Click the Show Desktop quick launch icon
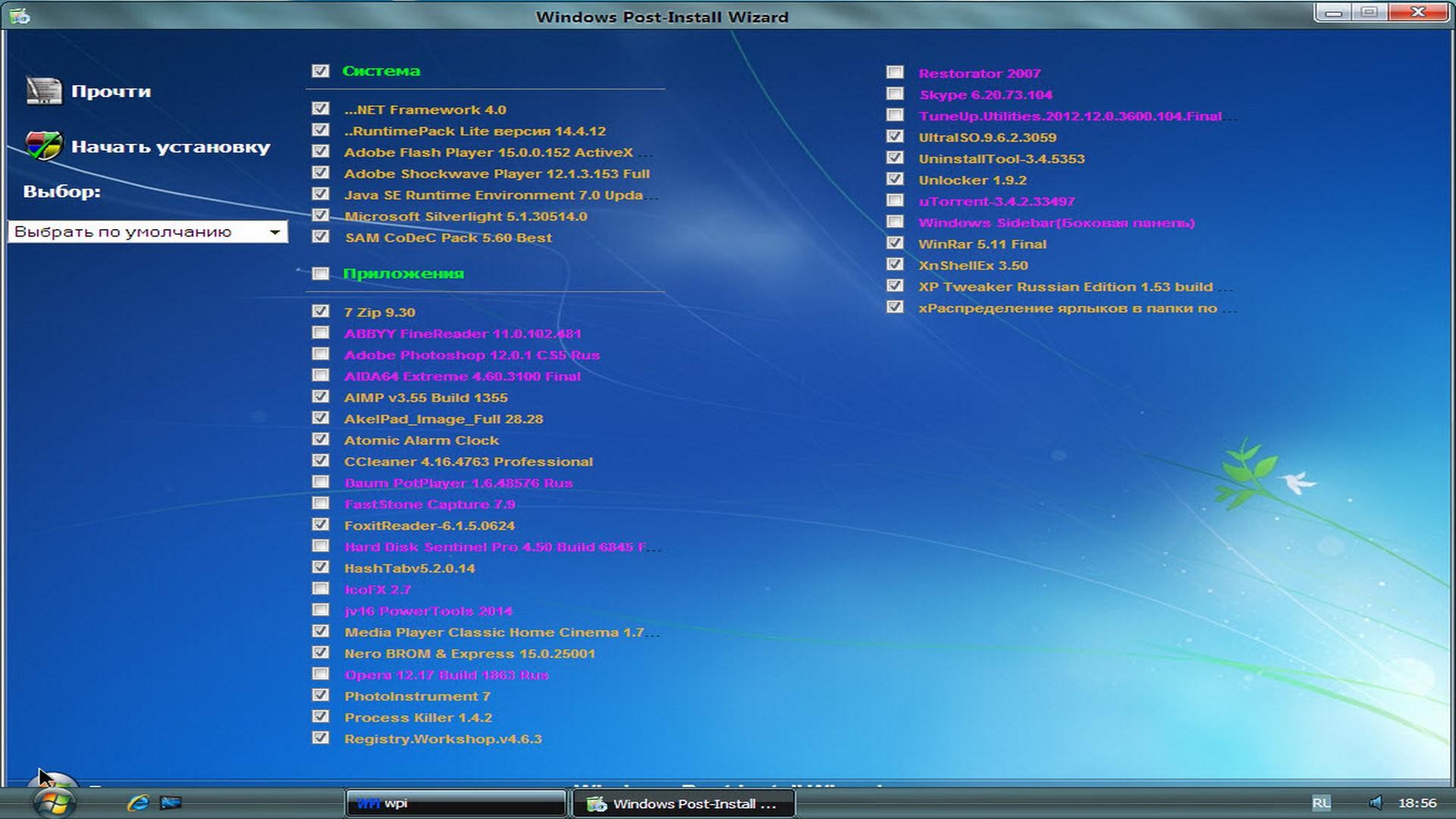The image size is (1456, 819). point(171,802)
